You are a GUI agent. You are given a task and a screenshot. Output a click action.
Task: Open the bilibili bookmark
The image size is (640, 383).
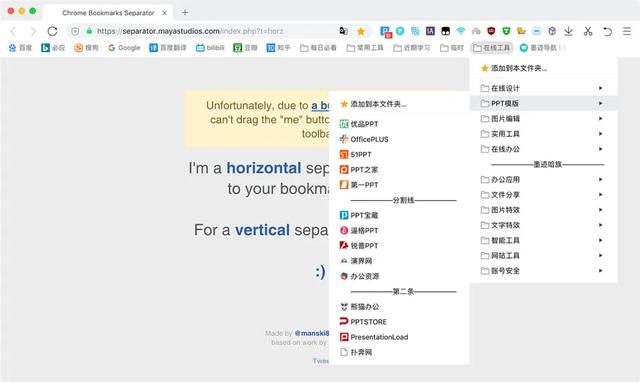point(210,48)
